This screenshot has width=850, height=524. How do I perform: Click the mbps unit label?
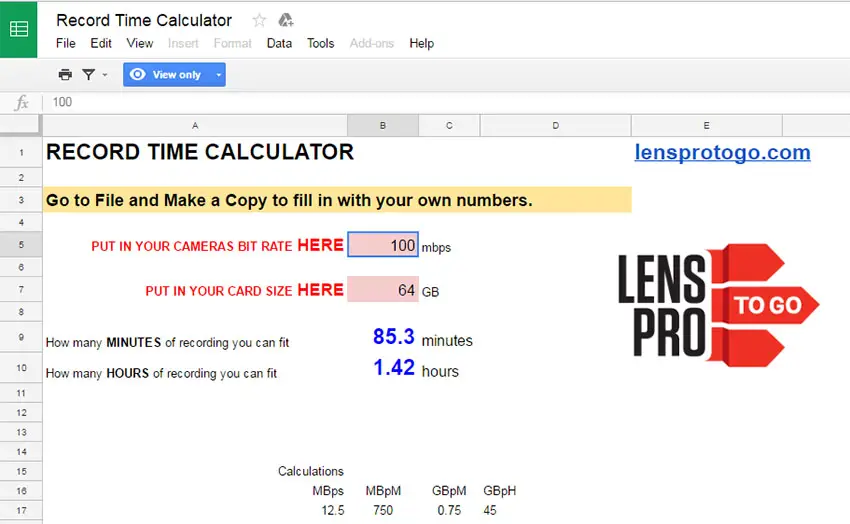pyautogui.click(x=436, y=248)
